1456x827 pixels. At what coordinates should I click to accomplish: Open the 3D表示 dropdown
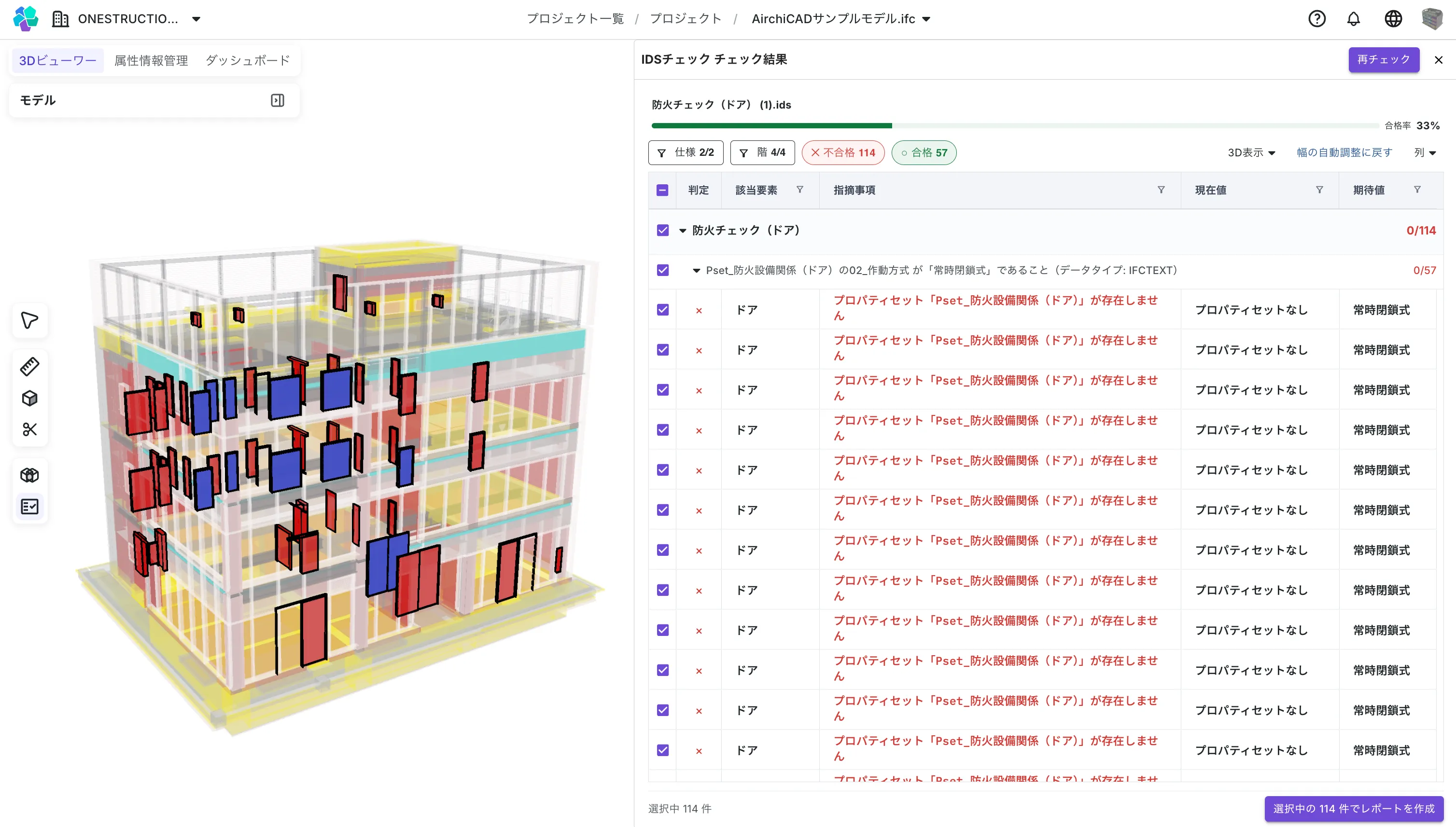coord(1251,153)
